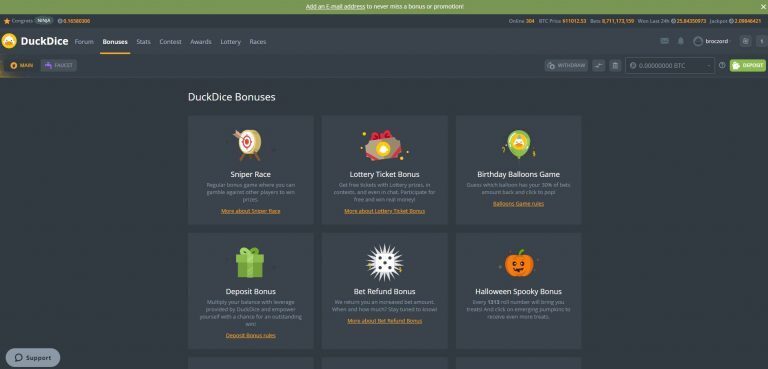Go to the Stats page
768x369 pixels.
tap(144, 42)
